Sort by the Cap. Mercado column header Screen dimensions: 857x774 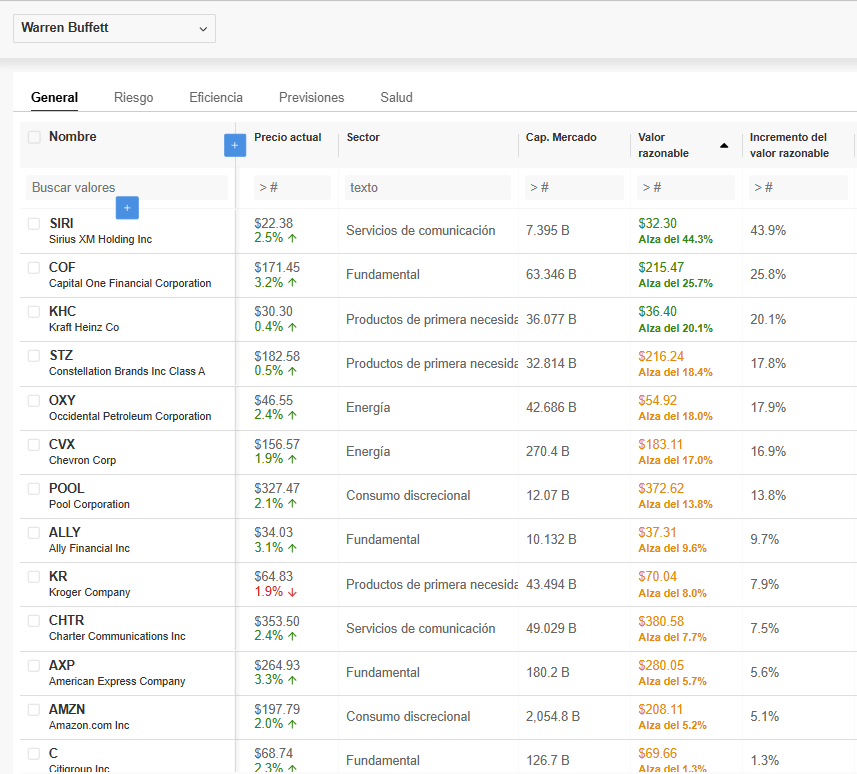pyautogui.click(x=561, y=137)
